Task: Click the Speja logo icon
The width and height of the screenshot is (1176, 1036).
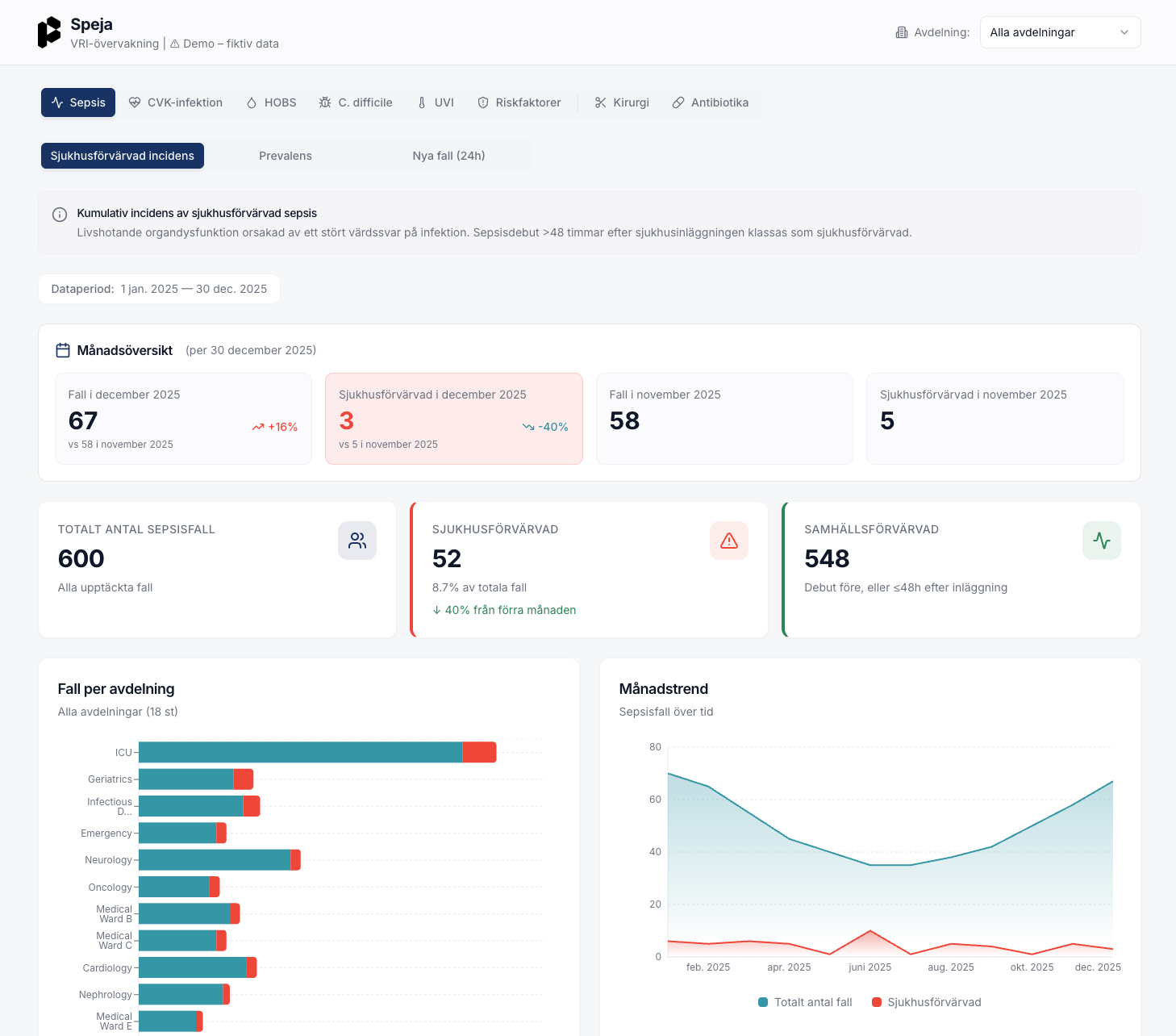Action: pyautogui.click(x=49, y=32)
